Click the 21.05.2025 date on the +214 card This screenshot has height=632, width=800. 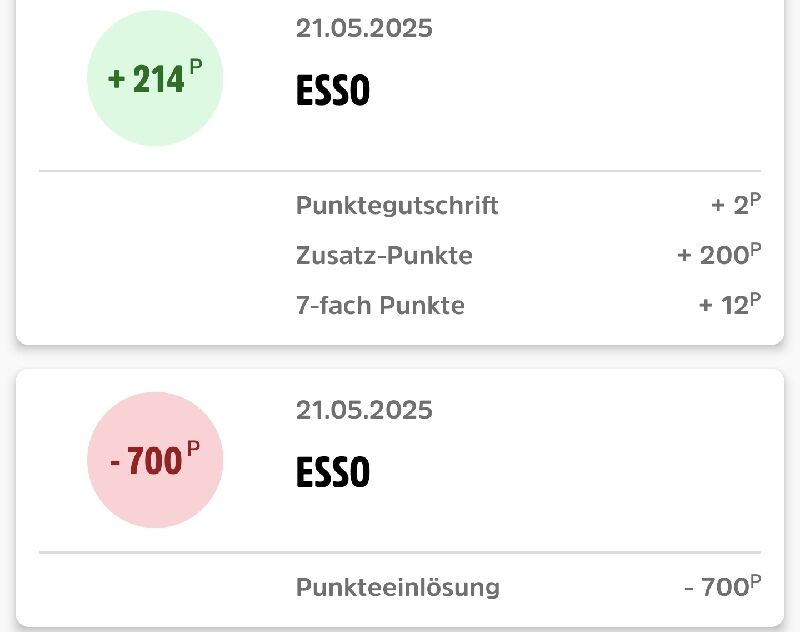[364, 28]
